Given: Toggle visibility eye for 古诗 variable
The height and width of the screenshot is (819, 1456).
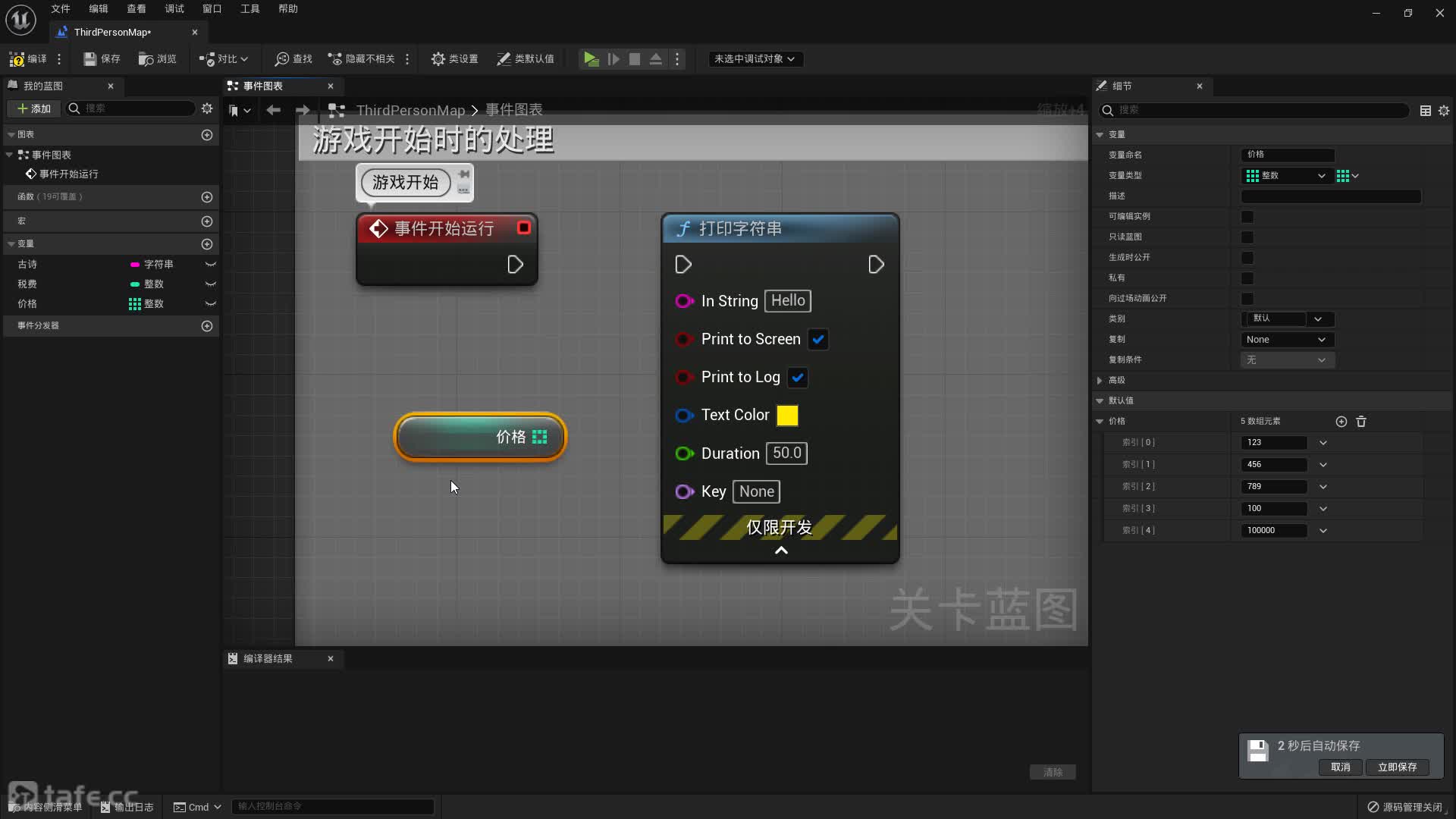Looking at the screenshot, I should pyautogui.click(x=211, y=264).
